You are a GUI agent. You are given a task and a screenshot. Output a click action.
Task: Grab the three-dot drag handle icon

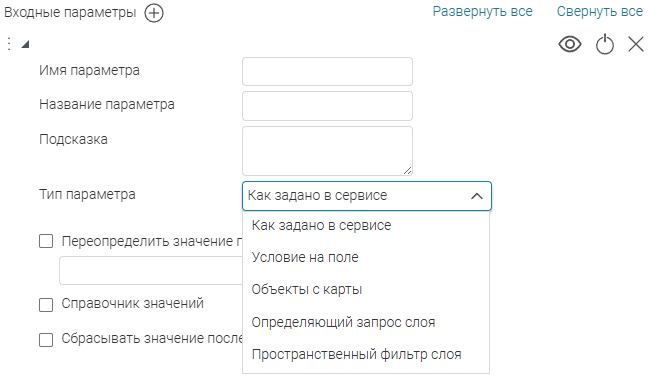(9, 44)
